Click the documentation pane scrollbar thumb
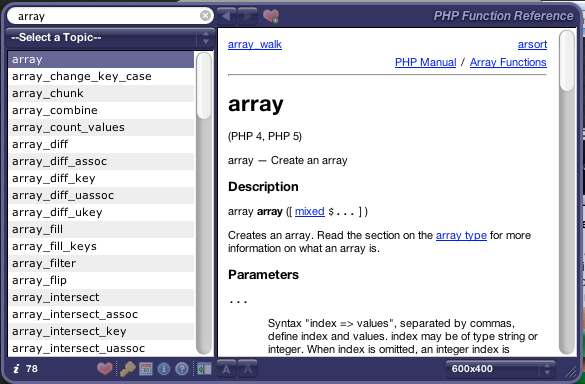This screenshot has width=585, height=384. click(x=567, y=60)
